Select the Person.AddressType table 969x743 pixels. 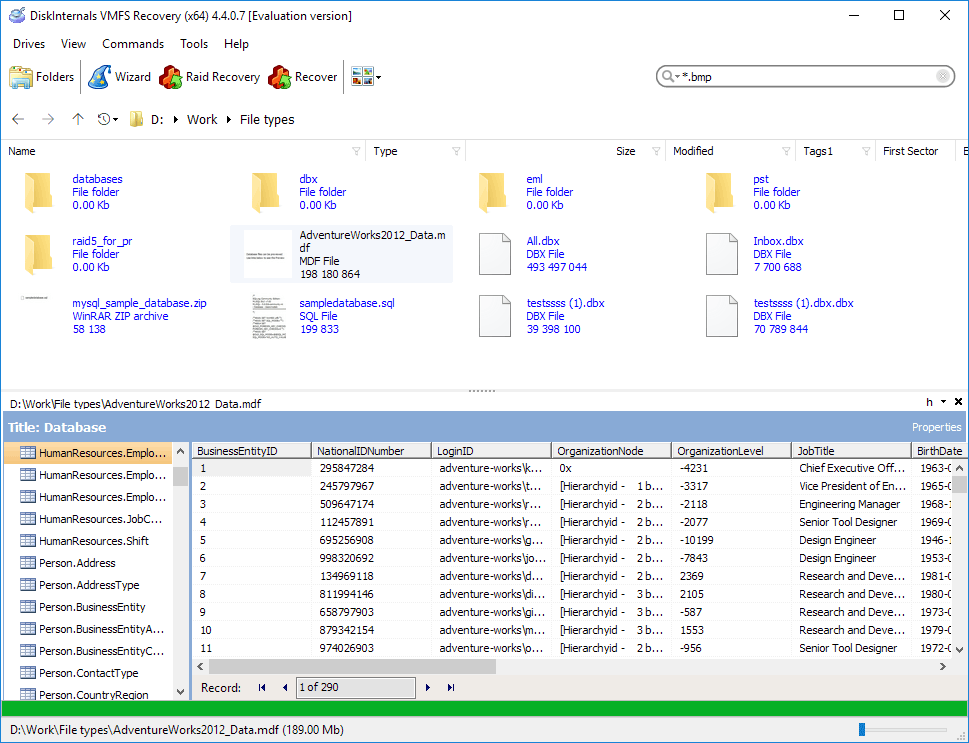[x=89, y=585]
